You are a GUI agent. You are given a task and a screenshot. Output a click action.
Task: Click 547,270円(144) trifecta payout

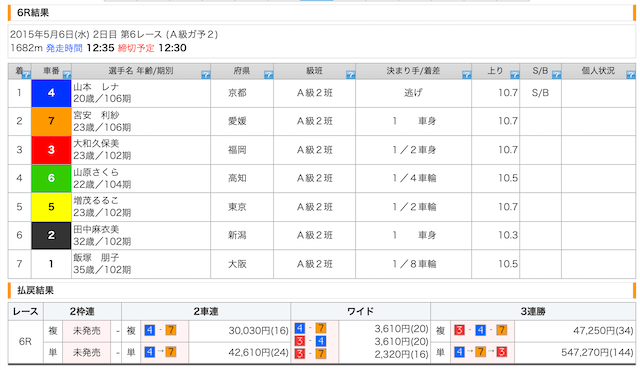coord(597,352)
